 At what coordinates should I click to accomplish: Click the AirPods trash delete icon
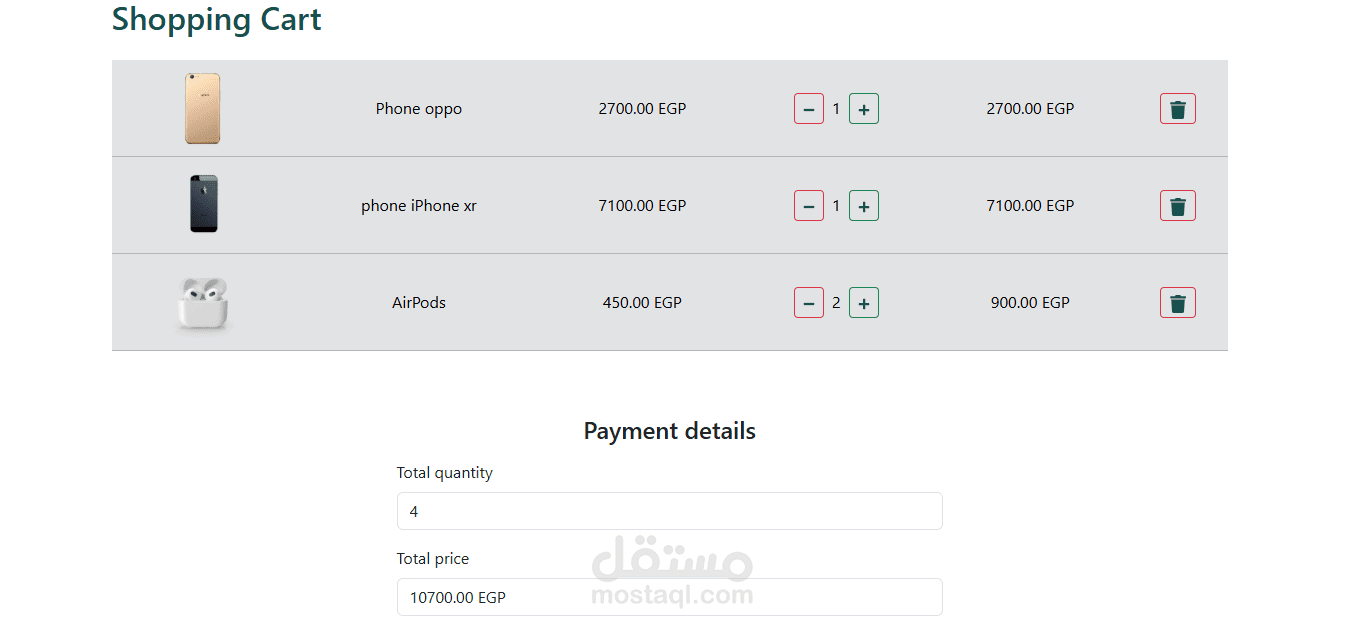tap(1177, 303)
